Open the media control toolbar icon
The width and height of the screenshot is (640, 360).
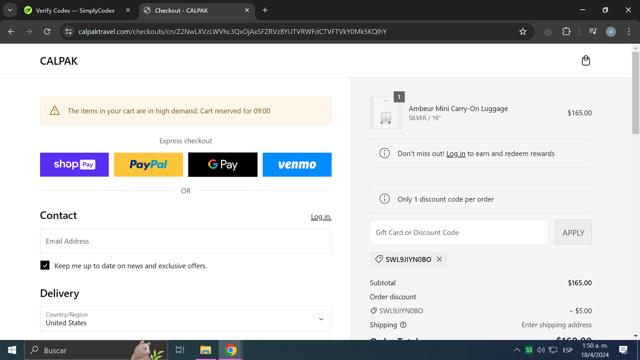[x=593, y=31]
